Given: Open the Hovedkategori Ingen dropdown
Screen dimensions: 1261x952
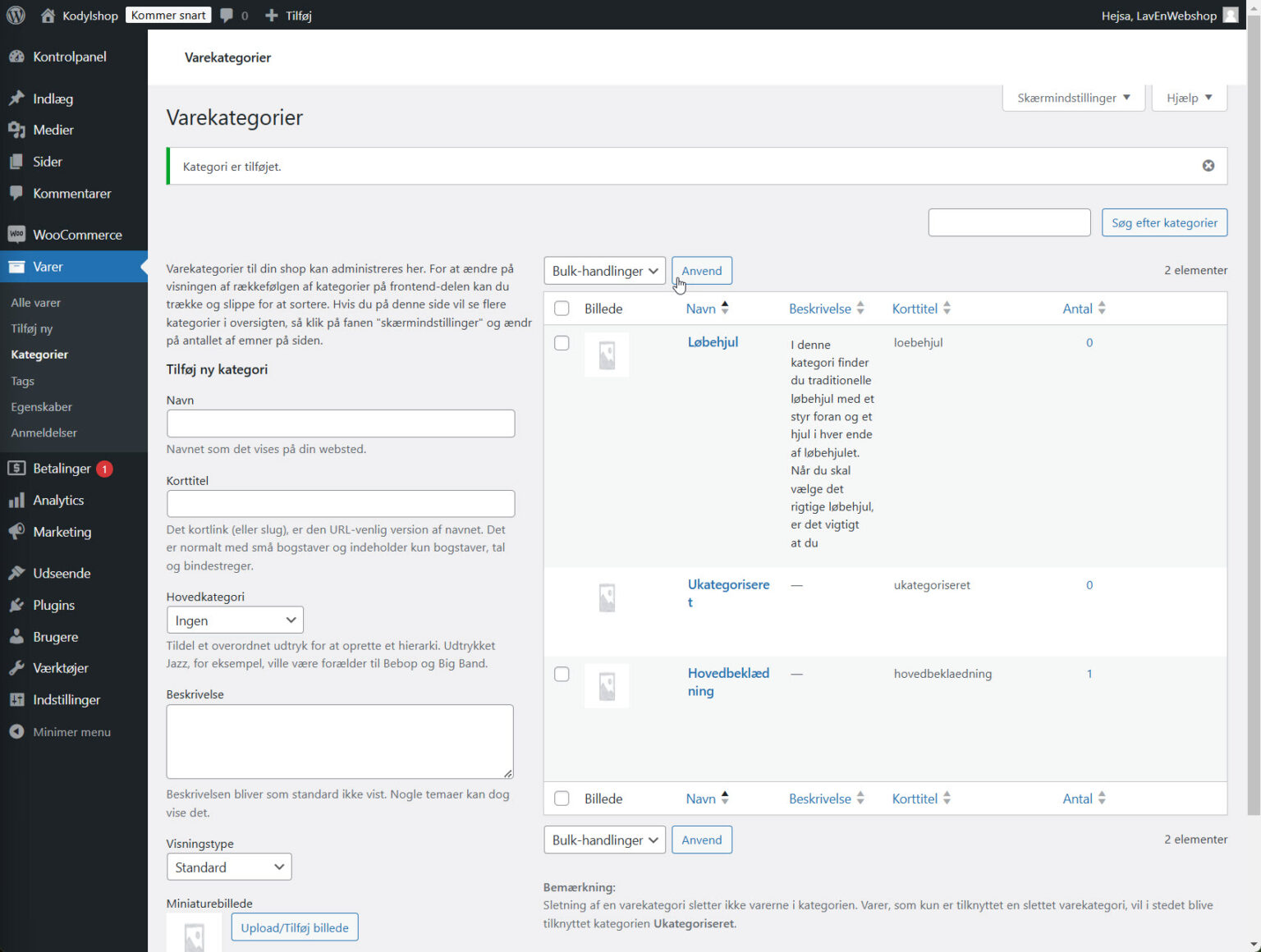Looking at the screenshot, I should pyautogui.click(x=235, y=620).
